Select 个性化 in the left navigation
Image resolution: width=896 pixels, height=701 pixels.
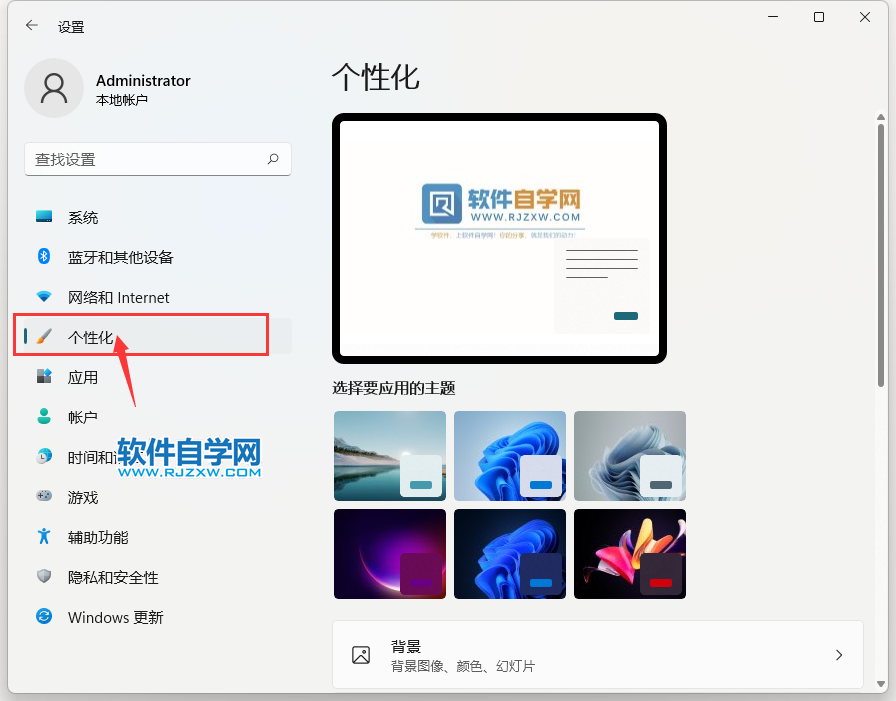[x=90, y=337]
